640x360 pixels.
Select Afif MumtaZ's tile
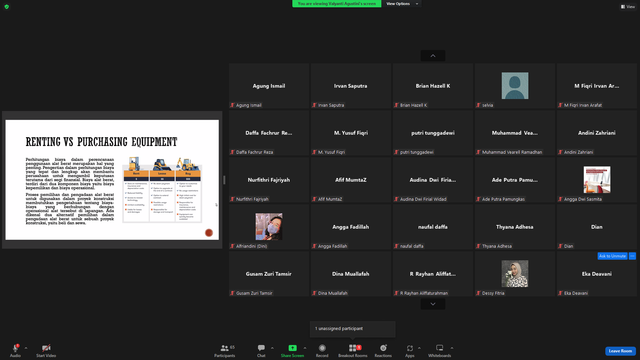[351, 180]
